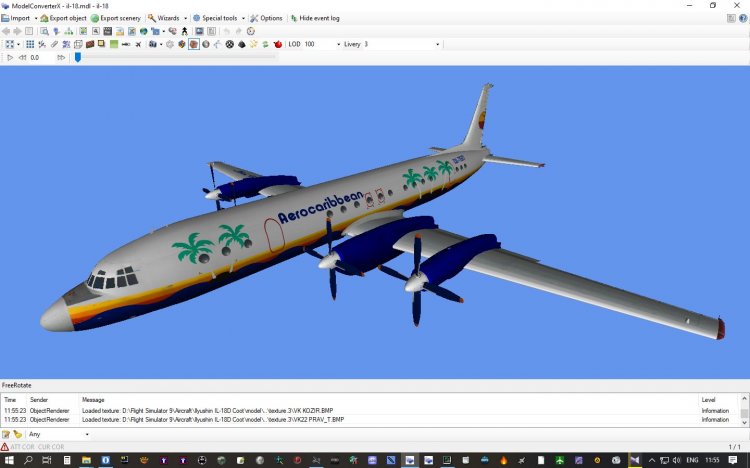This screenshot has width=750, height=468.
Task: Toggle the multicolored cube render mode
Action: (182, 44)
